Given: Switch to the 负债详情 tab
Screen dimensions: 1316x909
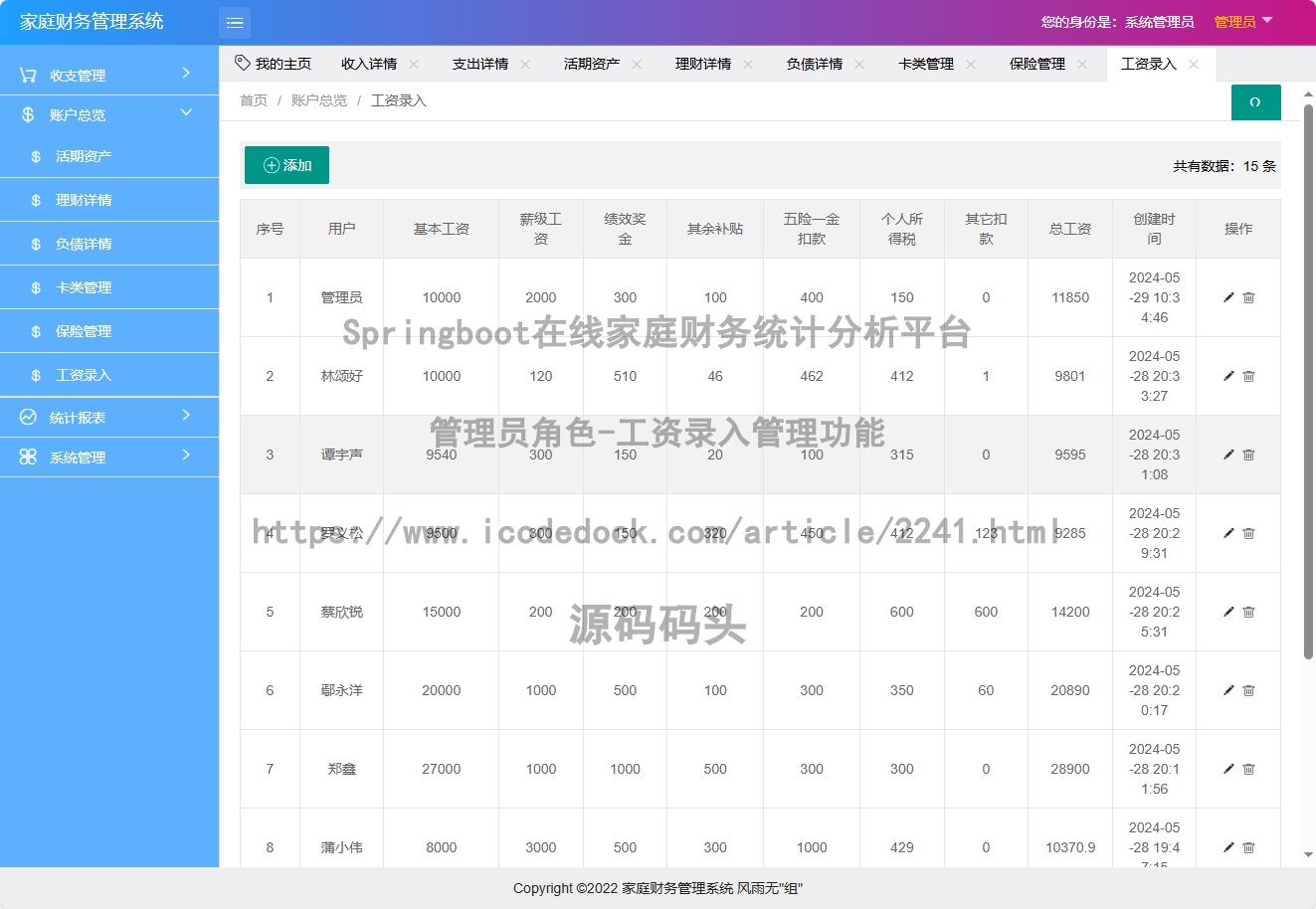Looking at the screenshot, I should (x=815, y=64).
